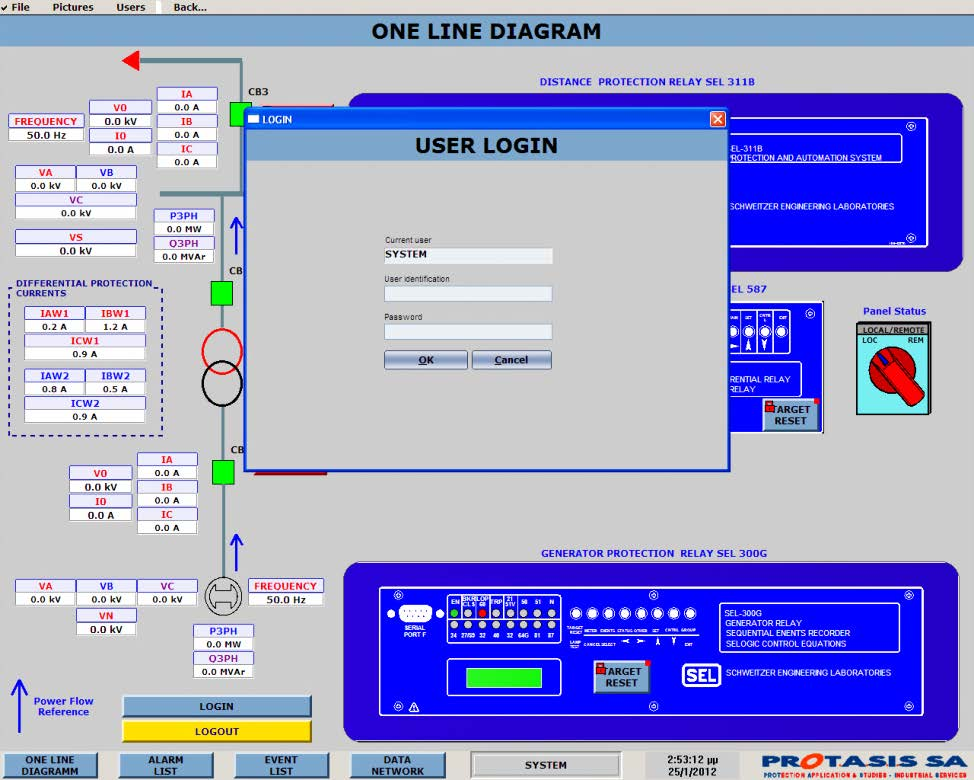Click the PROTASIS SA logo

point(864,766)
